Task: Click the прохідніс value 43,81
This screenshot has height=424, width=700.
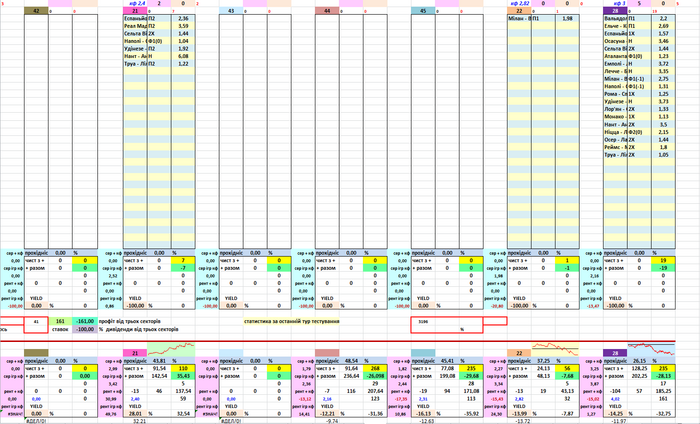Action: click(159, 361)
